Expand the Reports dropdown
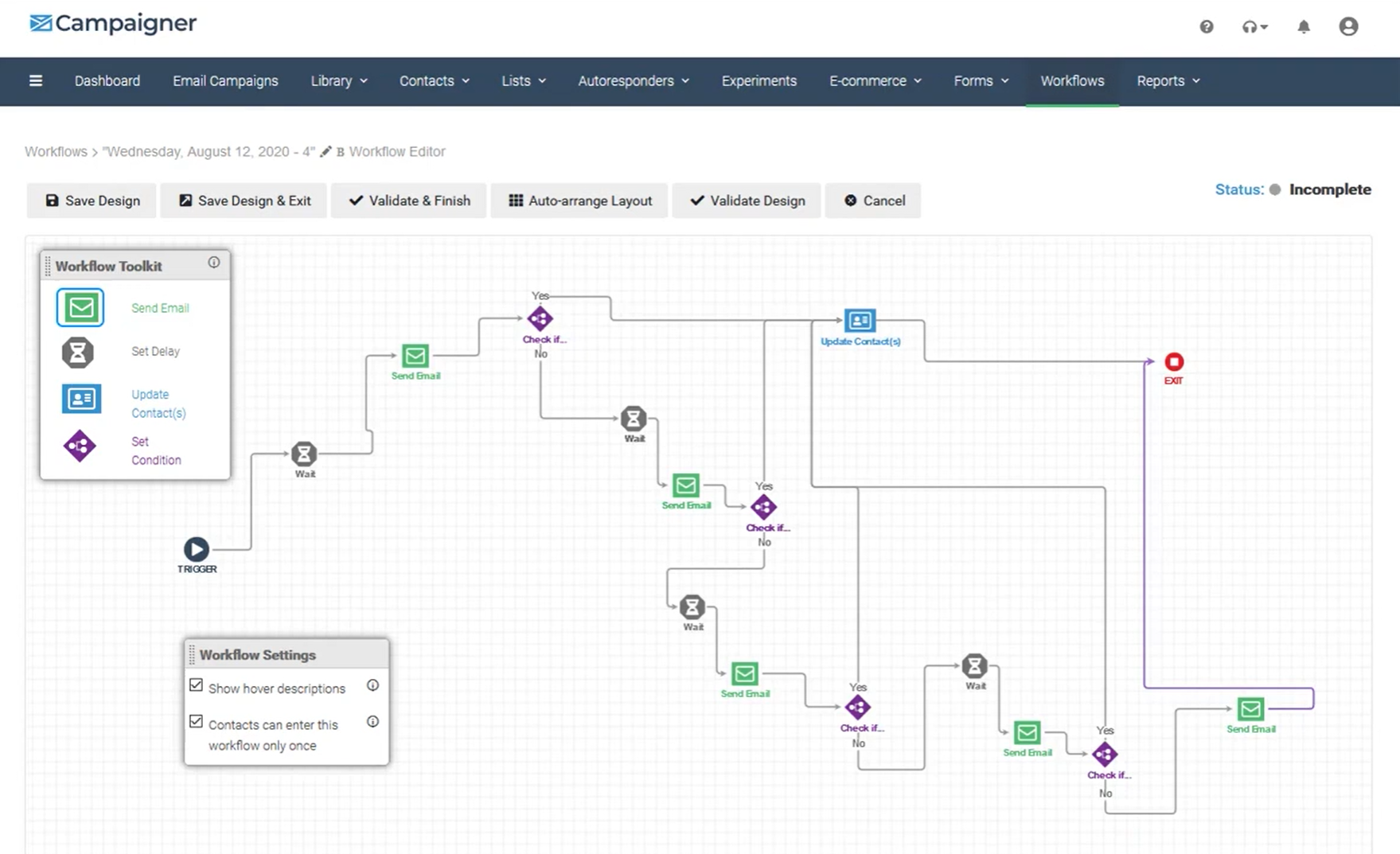The height and width of the screenshot is (854, 1400). [1168, 80]
